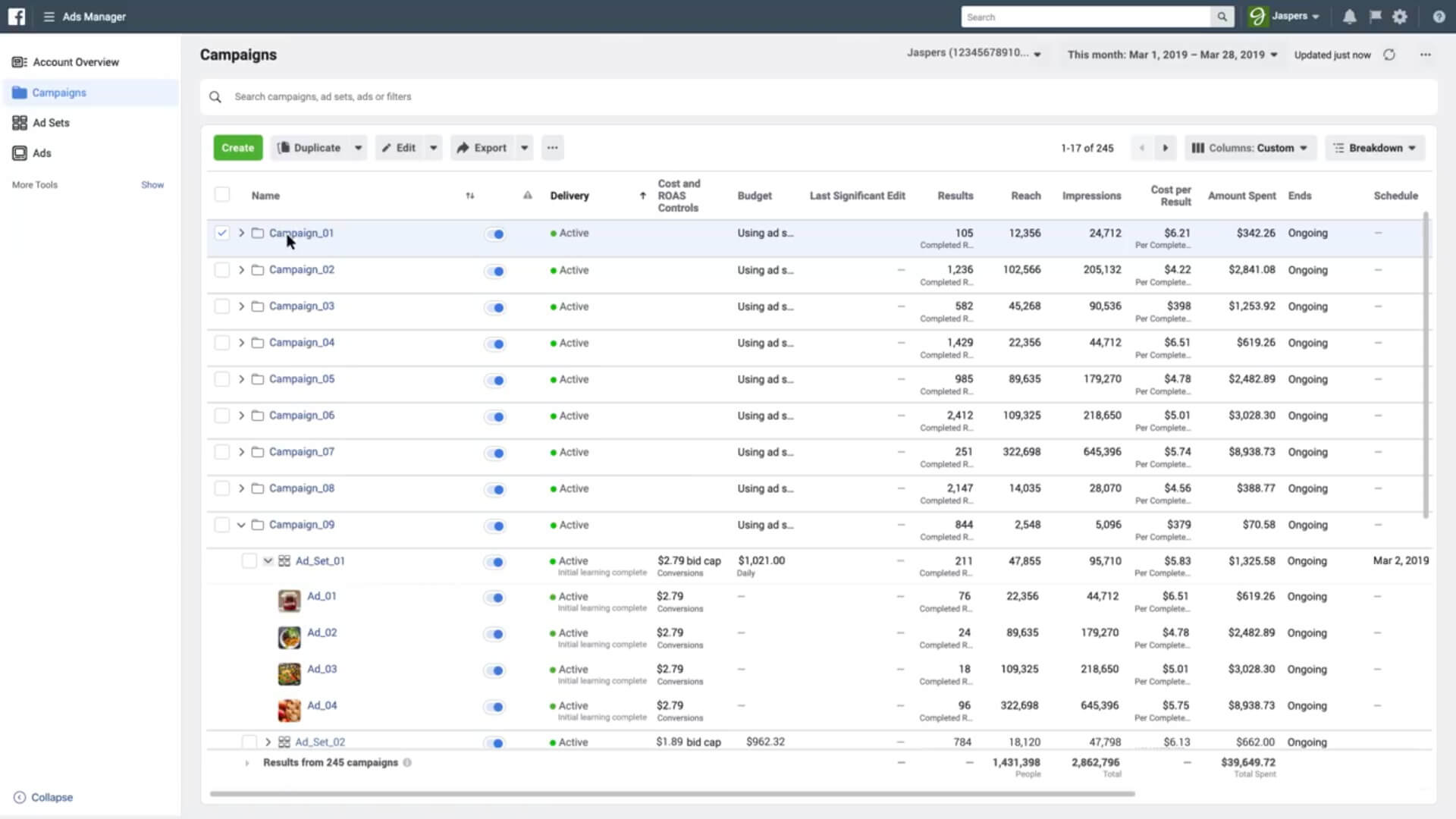Toggle the delivery switch for Campaign_01
This screenshot has height=819, width=1456.
point(497,232)
